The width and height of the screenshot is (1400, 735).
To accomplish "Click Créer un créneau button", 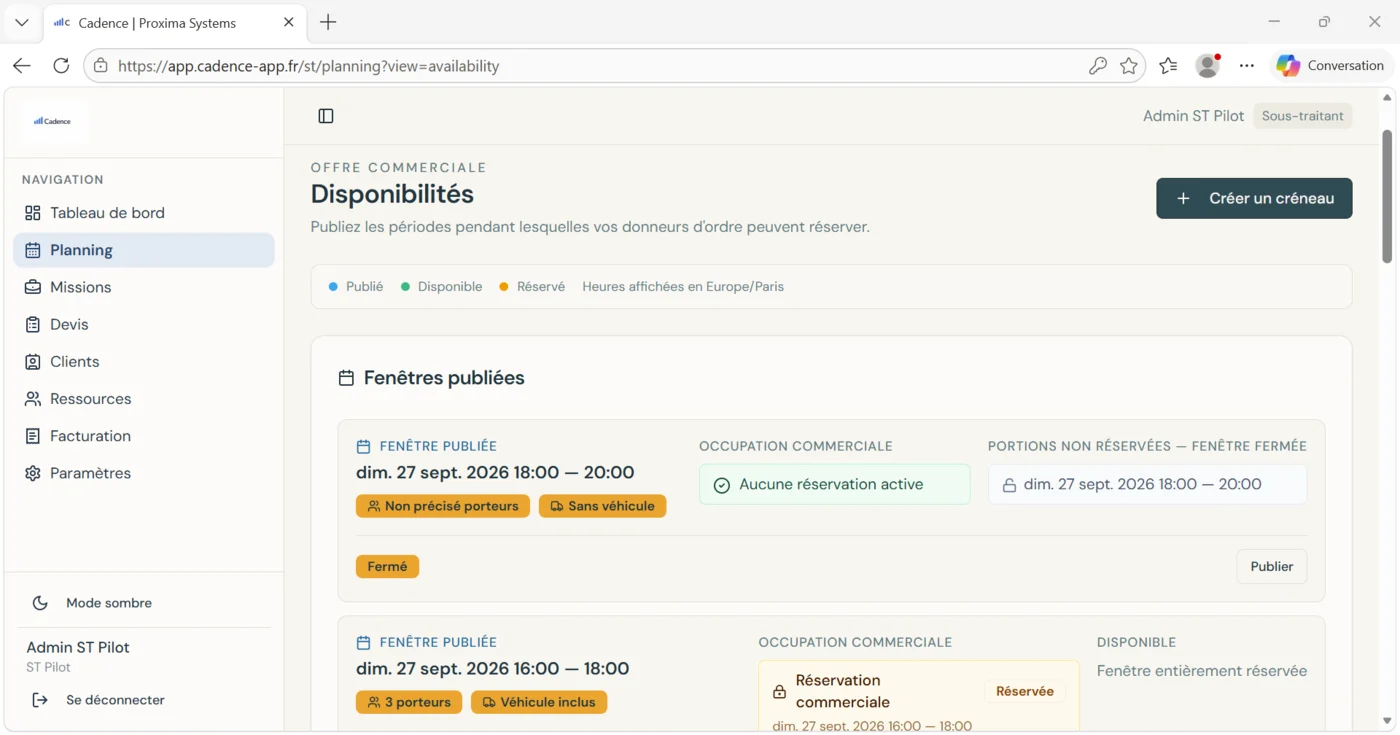I will pos(1254,198).
